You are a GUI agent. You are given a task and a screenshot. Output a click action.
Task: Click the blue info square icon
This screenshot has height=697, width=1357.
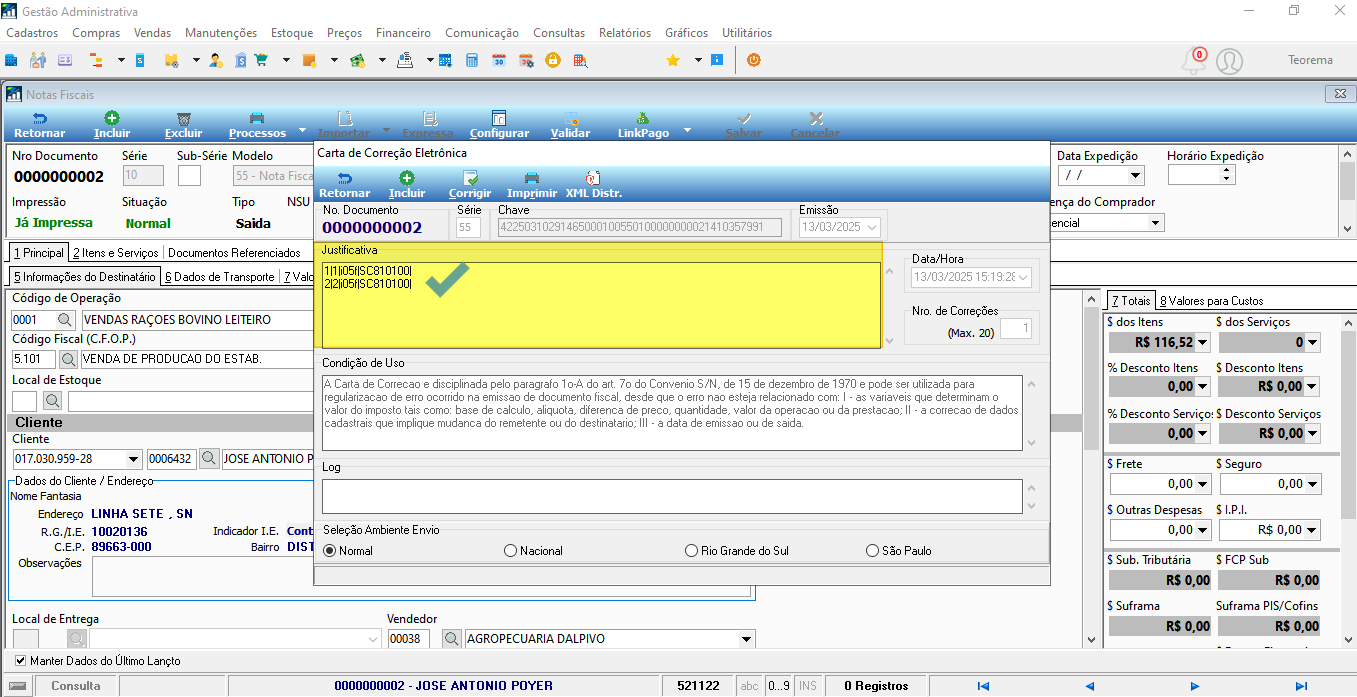tap(716, 60)
